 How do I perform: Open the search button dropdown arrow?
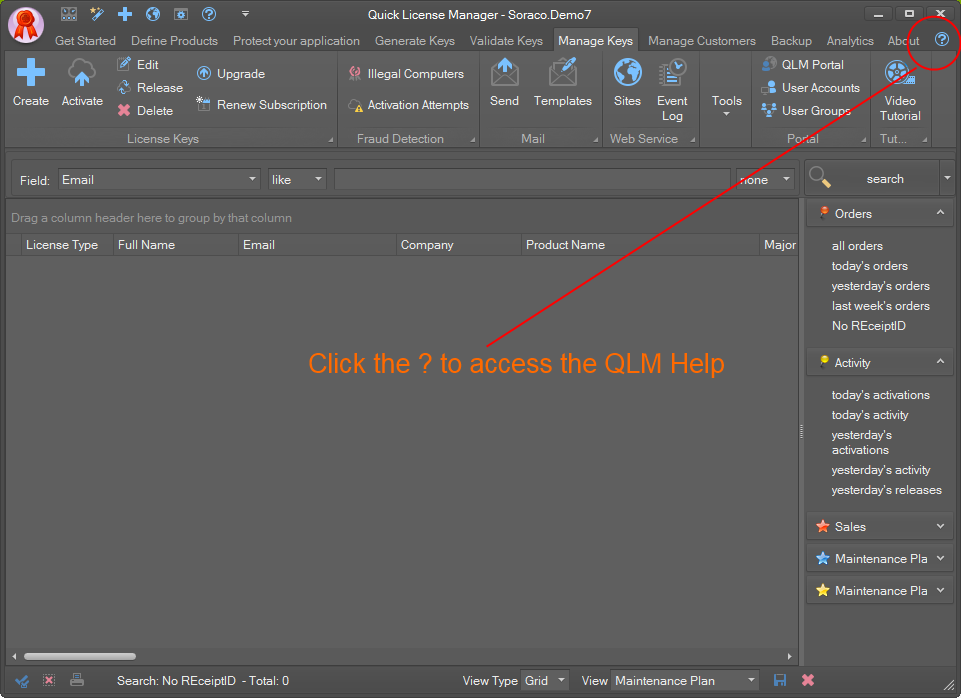coord(947,178)
